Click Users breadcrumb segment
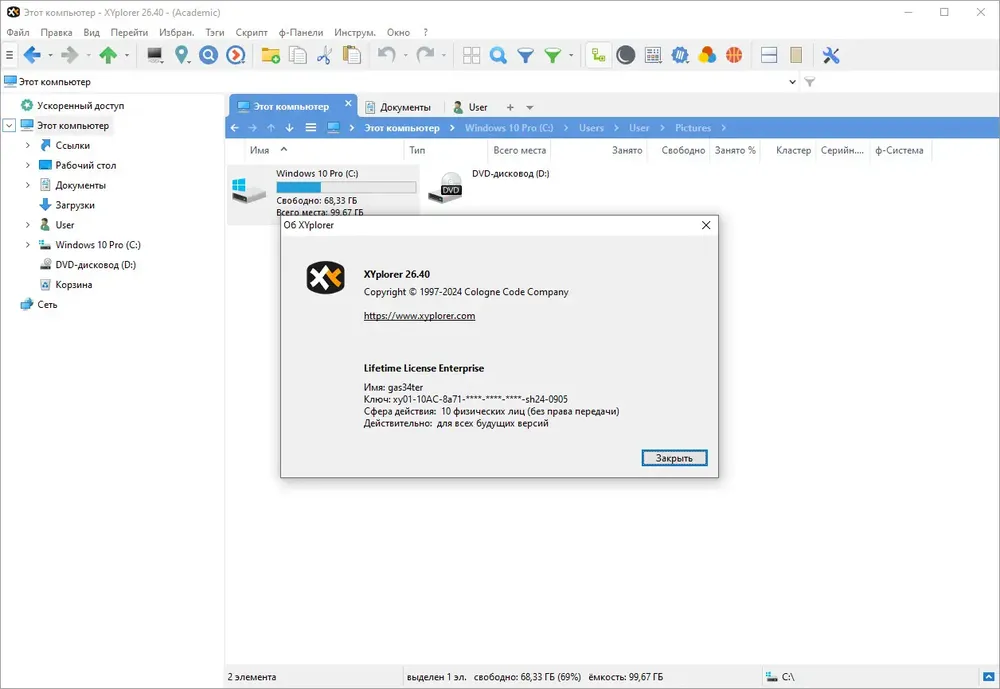This screenshot has width=1000, height=689. (591, 128)
